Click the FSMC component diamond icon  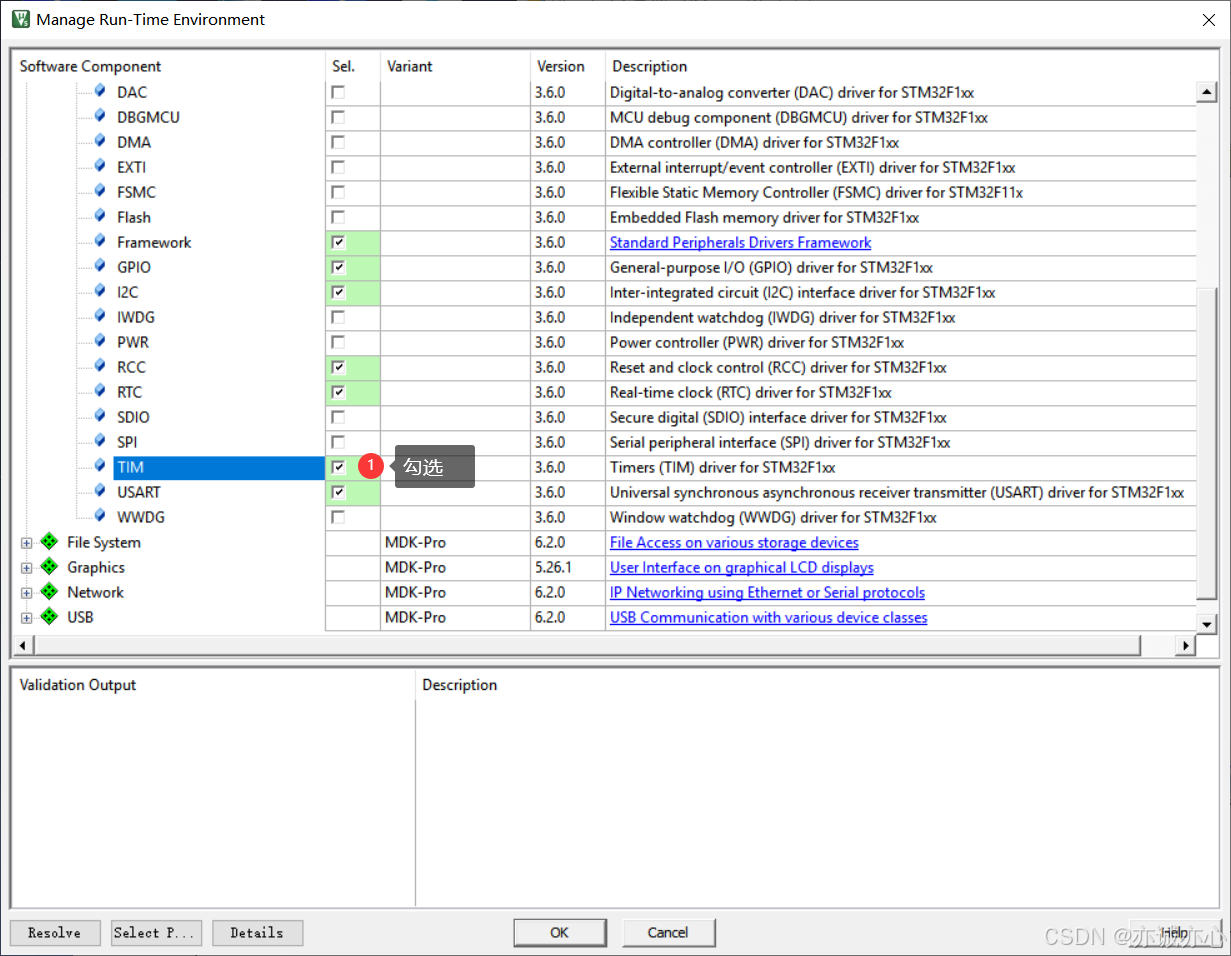(100, 191)
